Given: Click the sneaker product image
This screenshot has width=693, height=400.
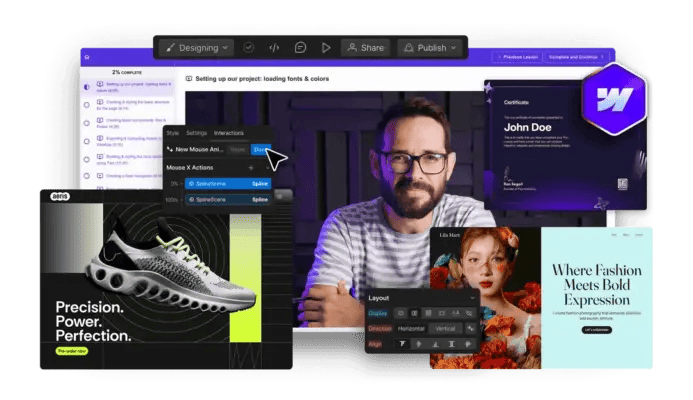Looking at the screenshot, I should 171,263.
